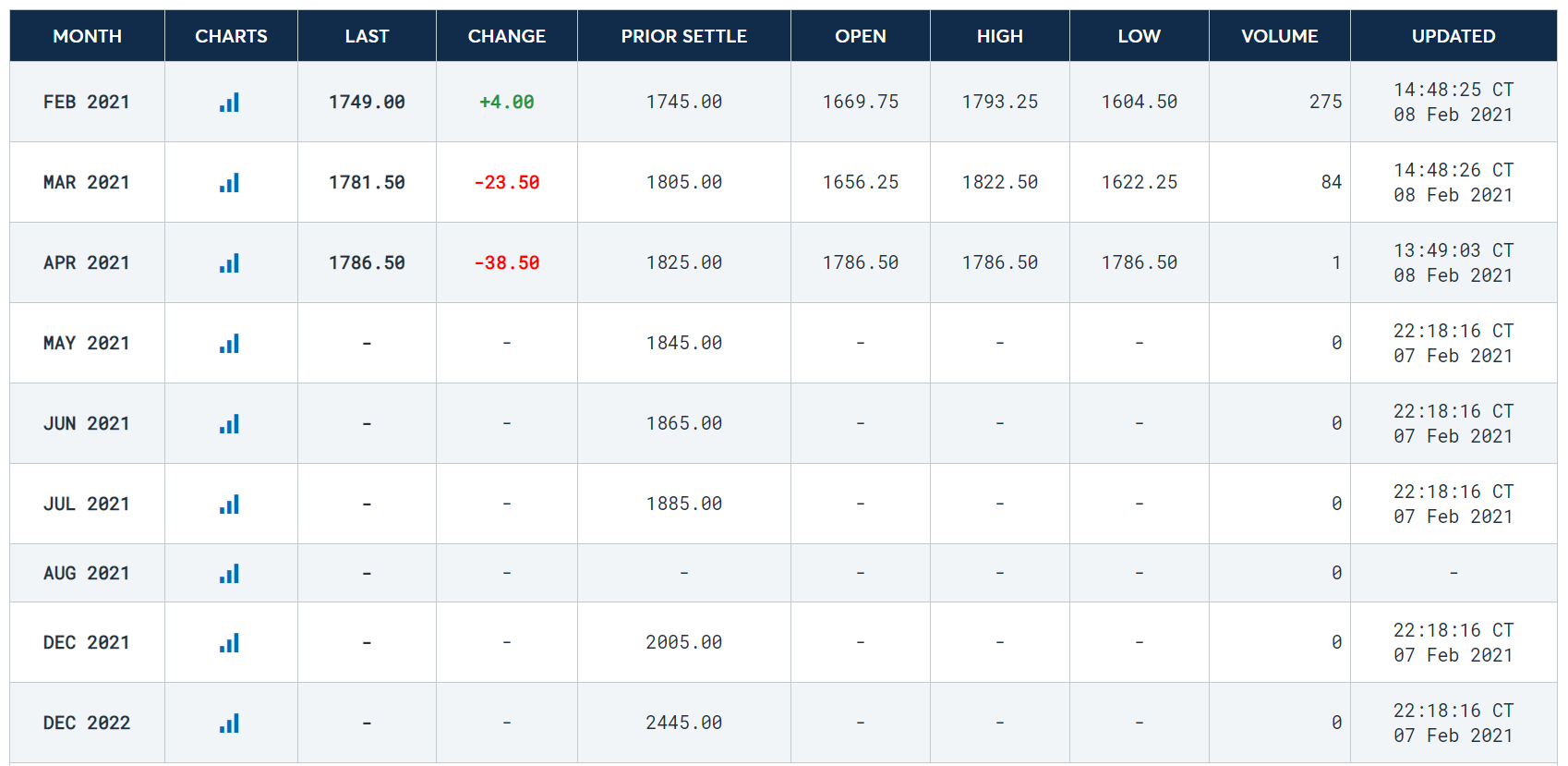Show the AUG 2021 chart
Image resolution: width=1568 pixels, height=766 pixels.
click(x=230, y=574)
